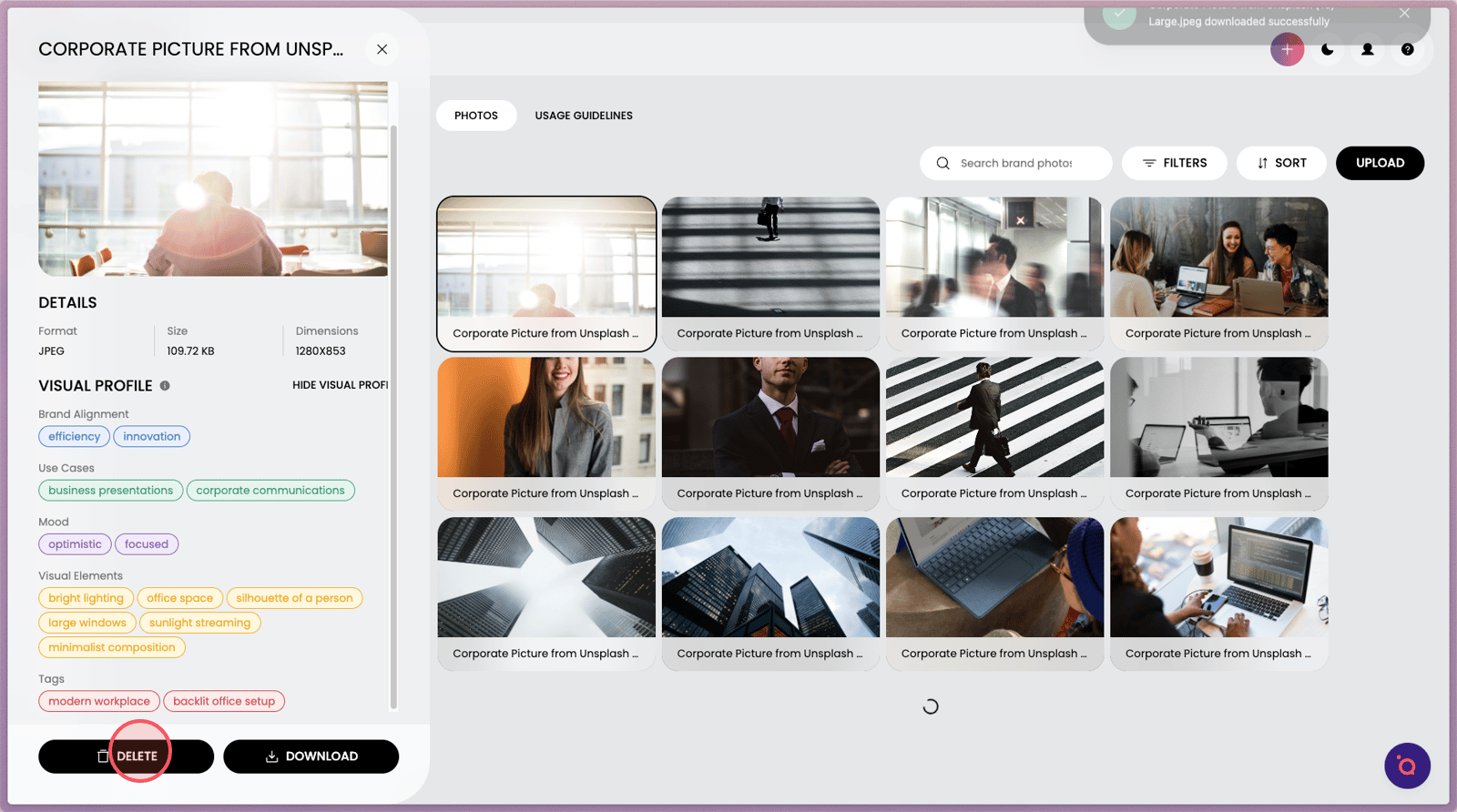The image size is (1457, 812).
Task: Open the chat assistant bubble icon
Action: click(1407, 766)
